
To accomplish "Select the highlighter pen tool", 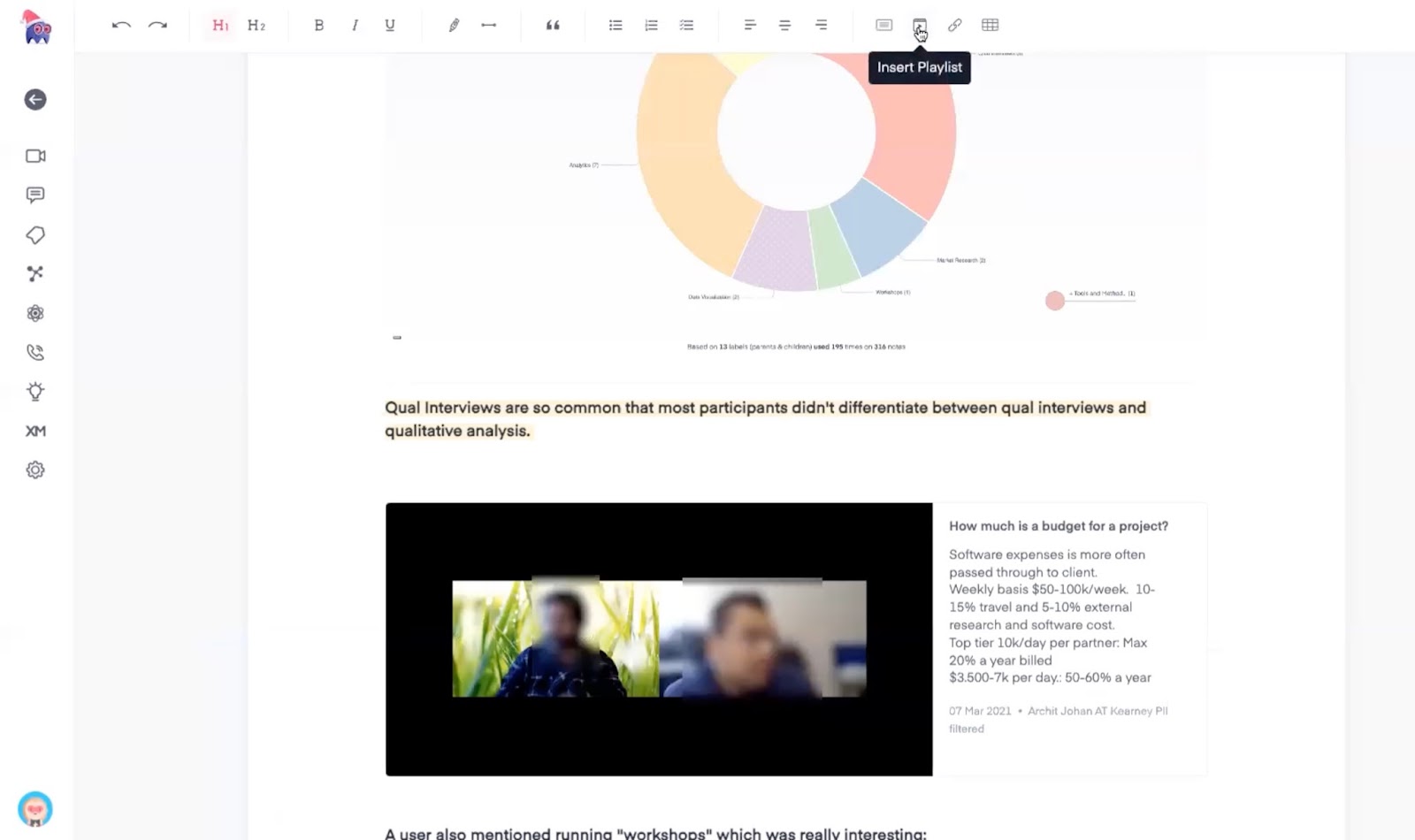I will click(454, 26).
